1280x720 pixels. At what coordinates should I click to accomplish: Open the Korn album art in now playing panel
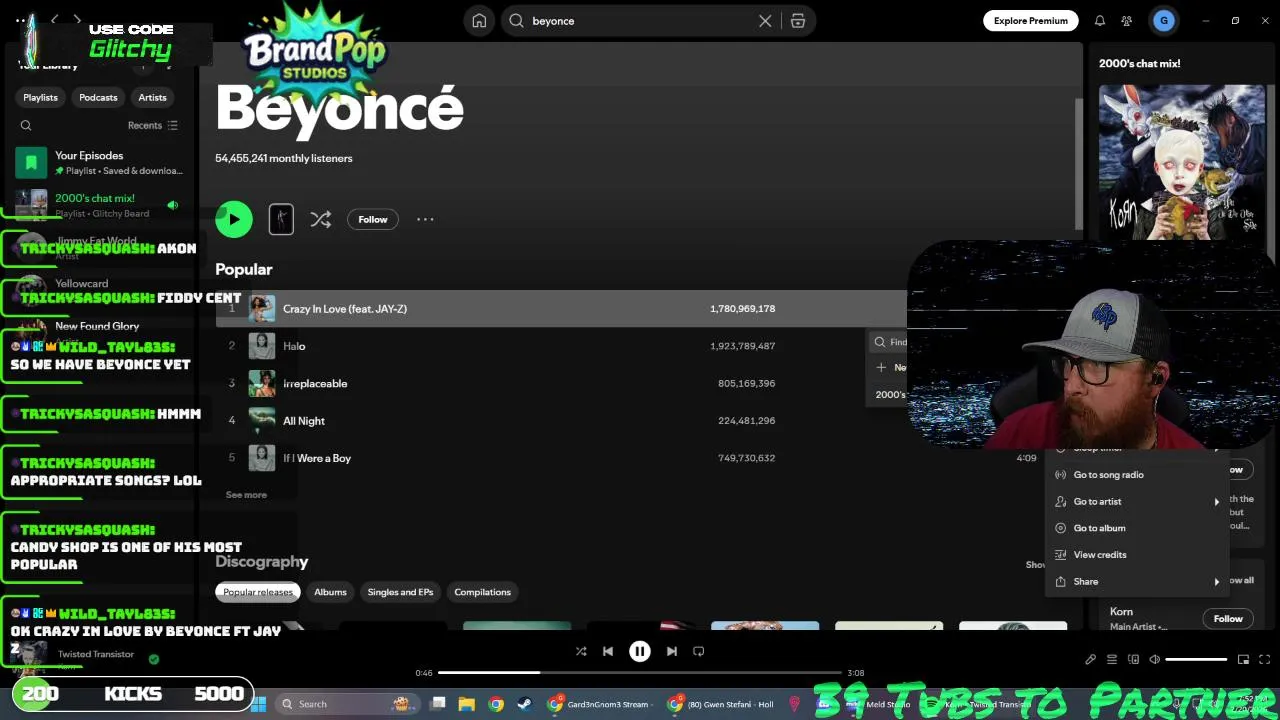pos(1182,162)
